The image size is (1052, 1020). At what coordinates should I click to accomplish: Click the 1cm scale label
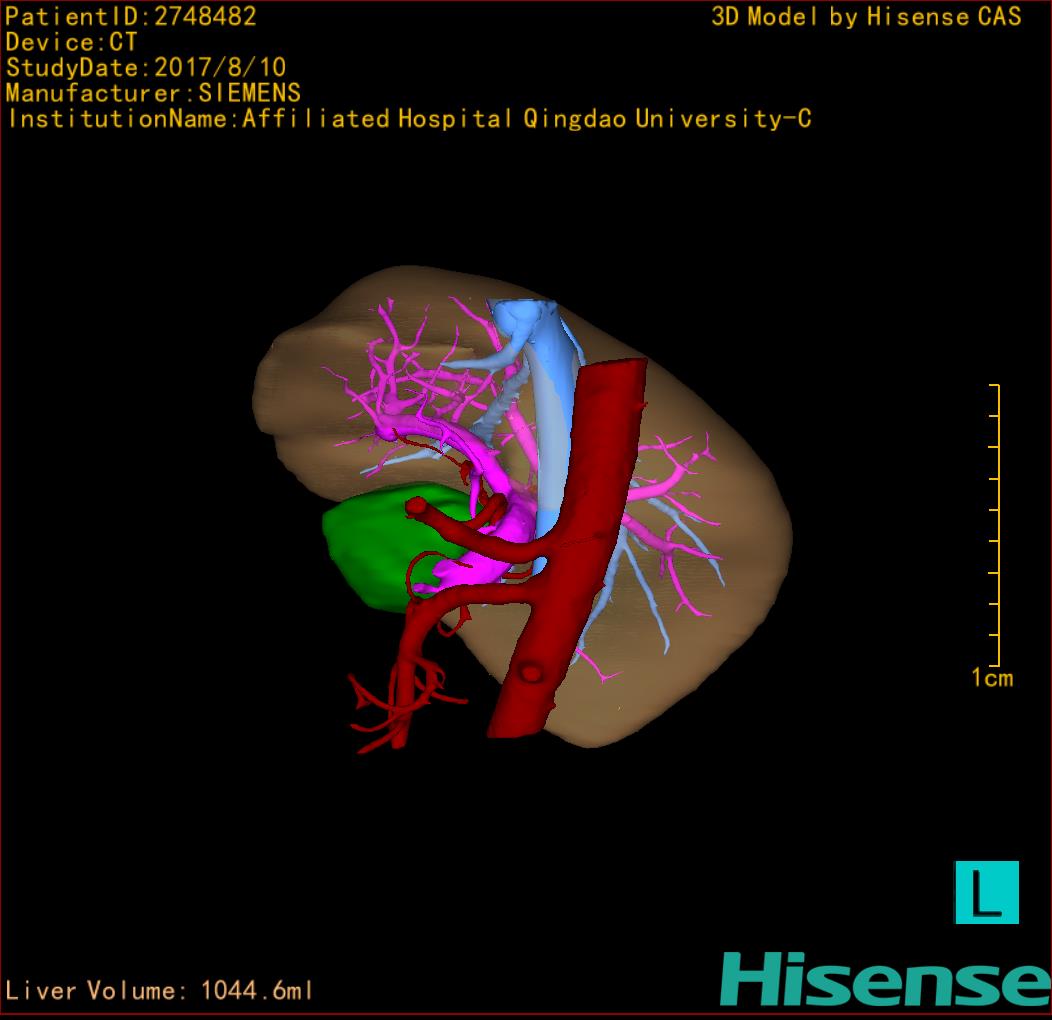991,679
